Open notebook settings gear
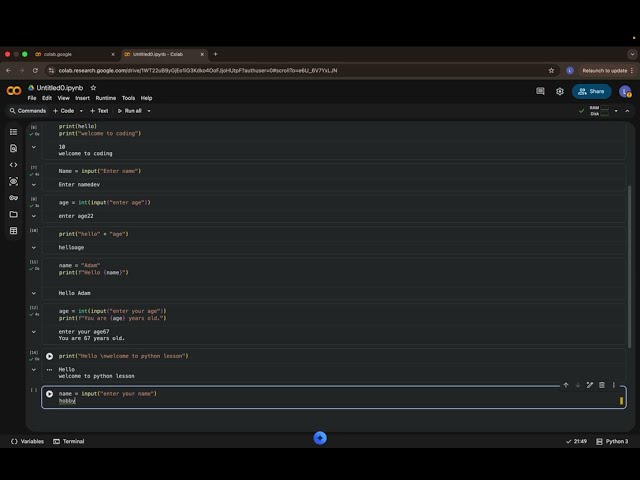Viewport: 640px width, 480px height. (560, 91)
